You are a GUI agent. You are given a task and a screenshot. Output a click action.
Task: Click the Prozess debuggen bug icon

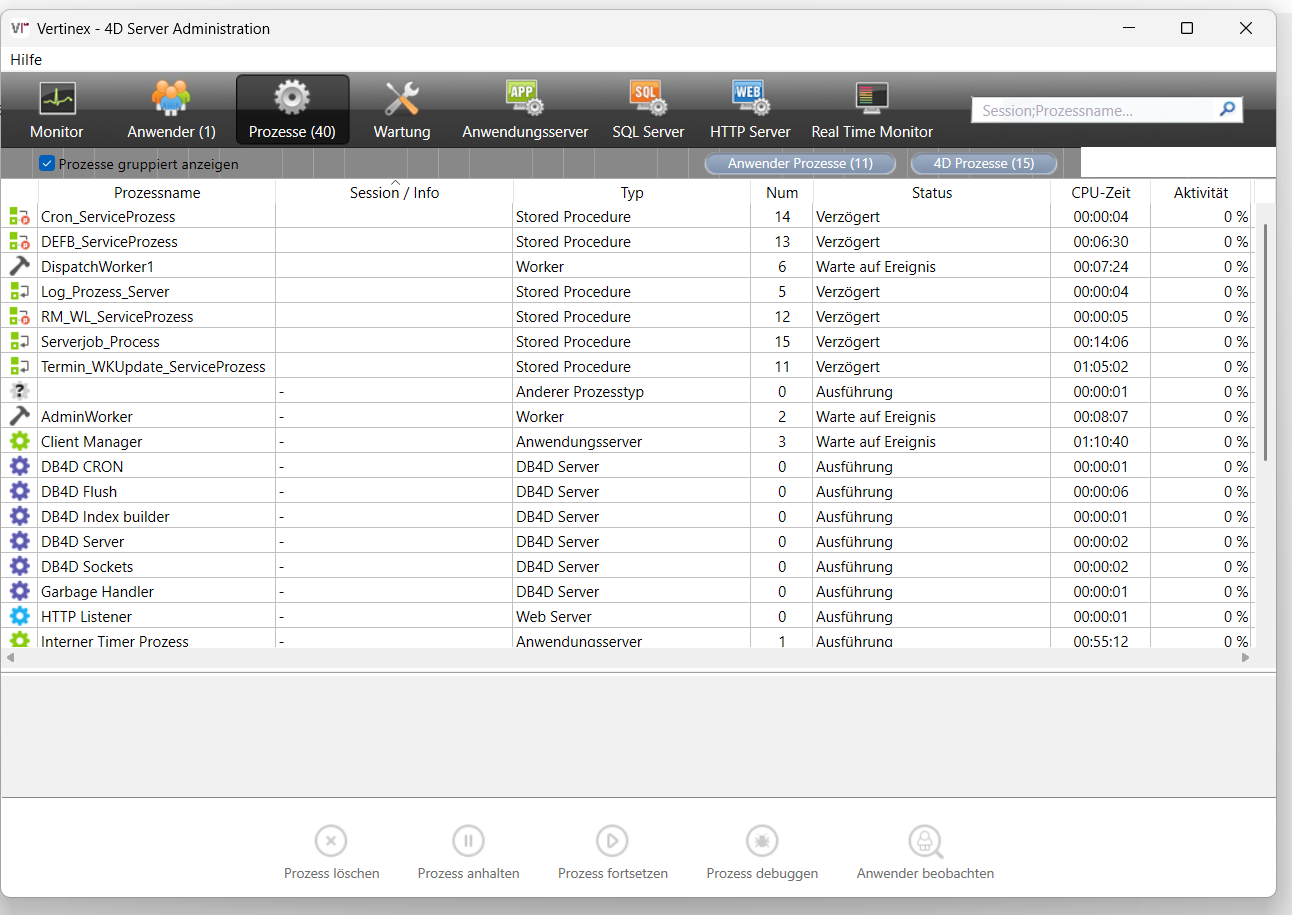(x=762, y=841)
